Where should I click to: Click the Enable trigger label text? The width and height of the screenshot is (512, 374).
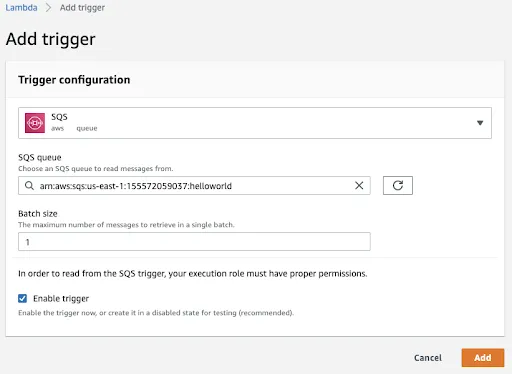(x=61, y=298)
